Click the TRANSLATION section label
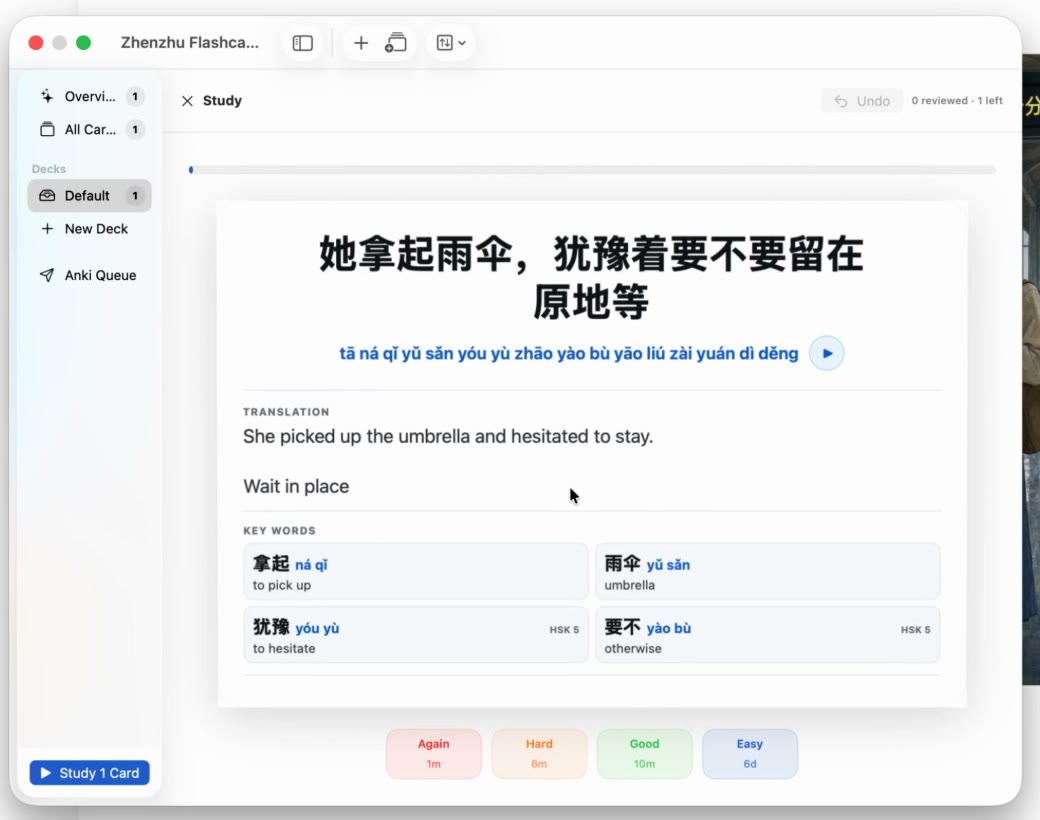 (286, 412)
